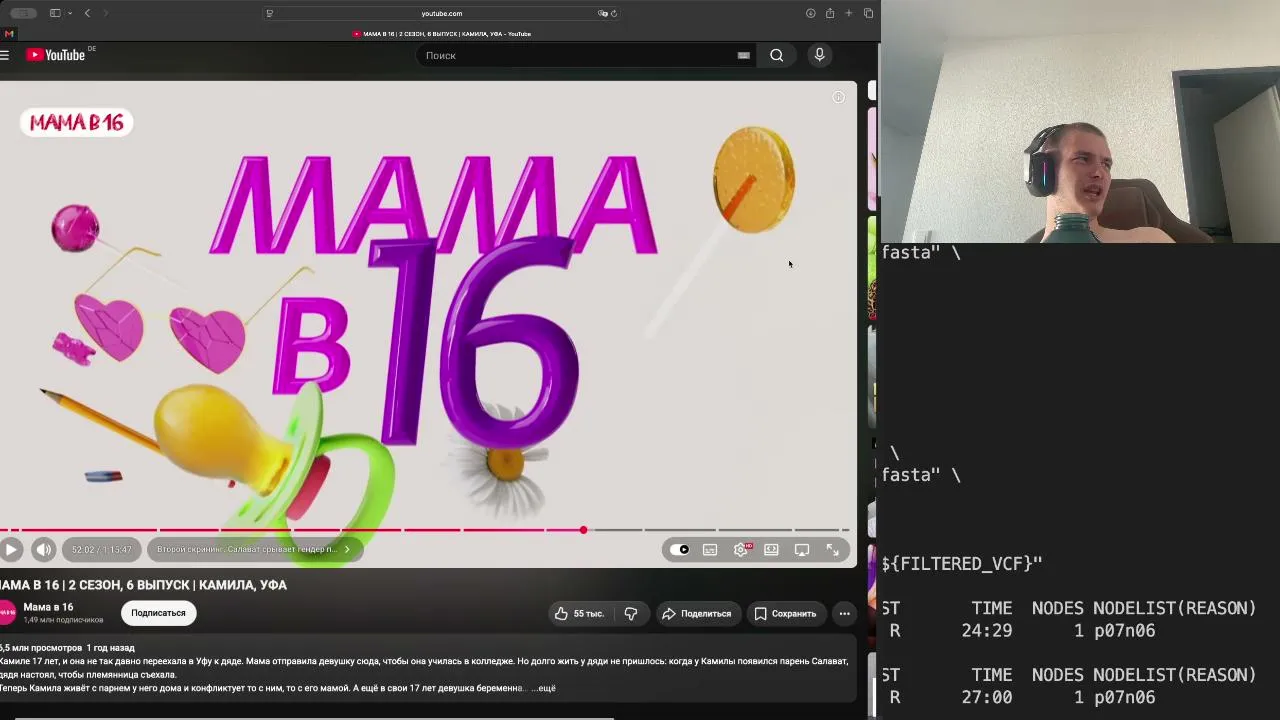Image resolution: width=1280 pixels, height=720 pixels.
Task: Click the youtube.com address bar
Action: [441, 13]
